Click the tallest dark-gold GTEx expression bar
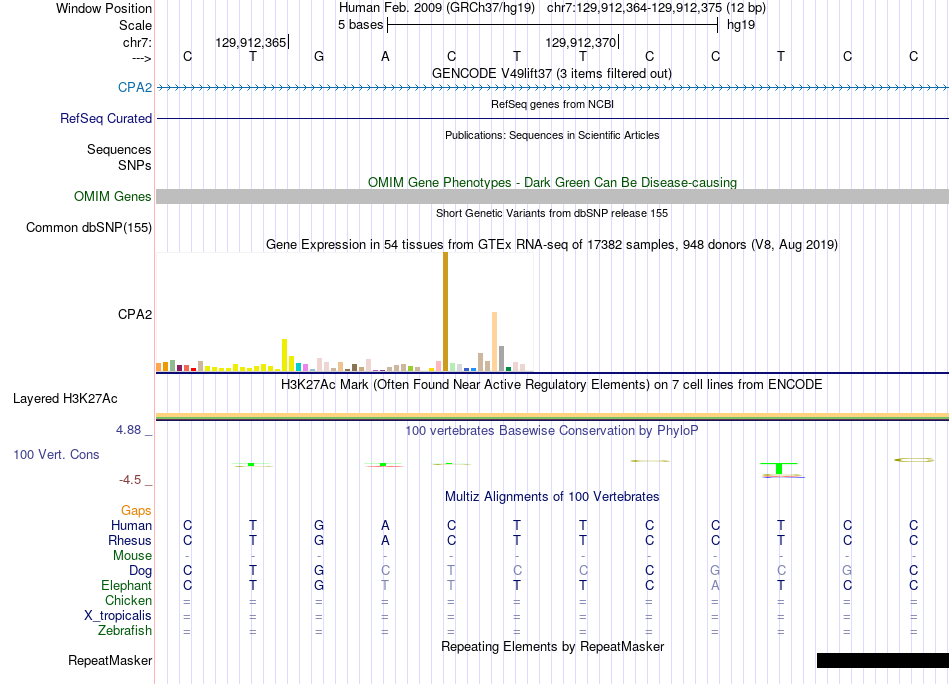Screen dimensions: 950x684 445,311
